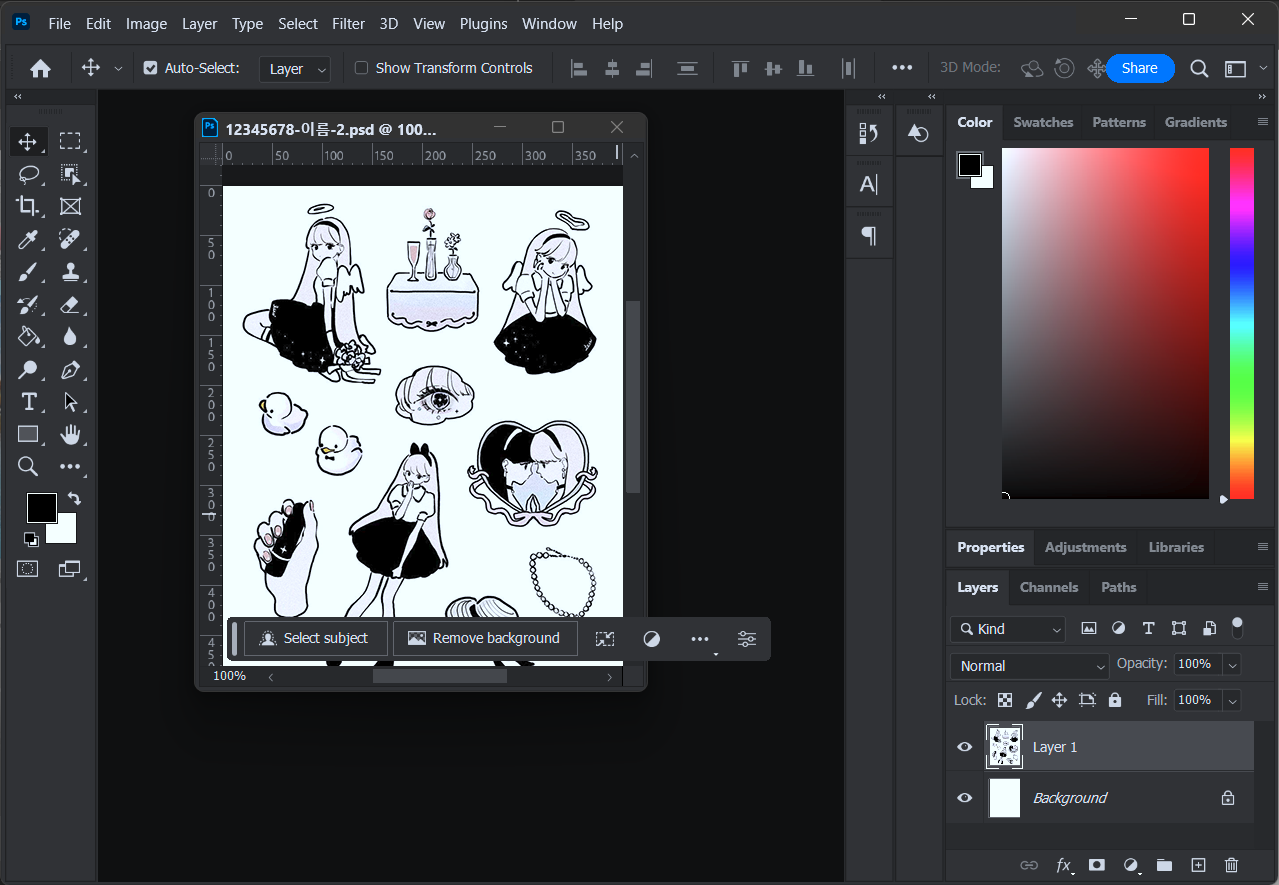
Task: Select the Pen tool
Action: (x=70, y=370)
